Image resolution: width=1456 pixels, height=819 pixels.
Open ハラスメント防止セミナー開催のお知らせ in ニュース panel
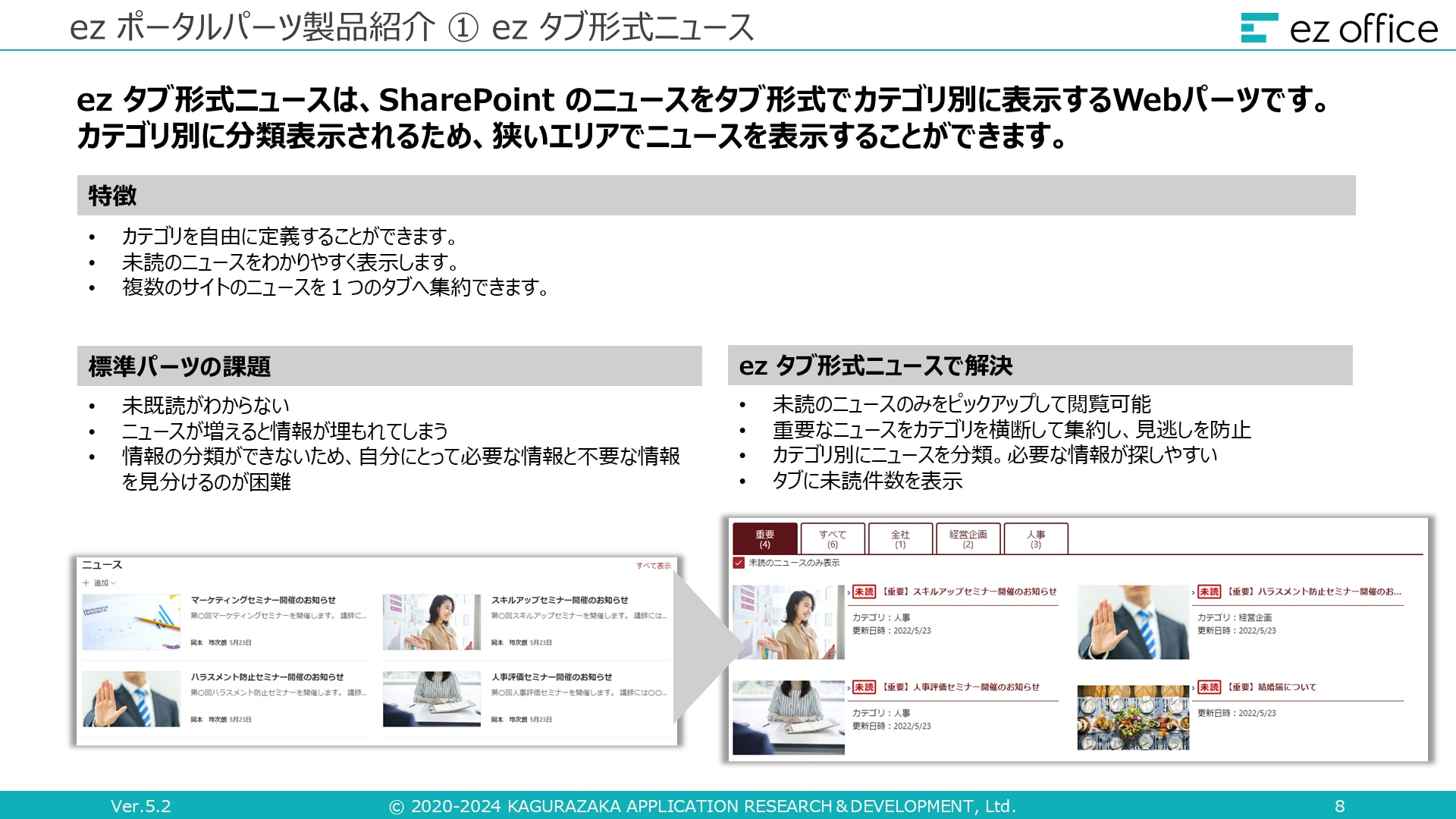tap(267, 677)
